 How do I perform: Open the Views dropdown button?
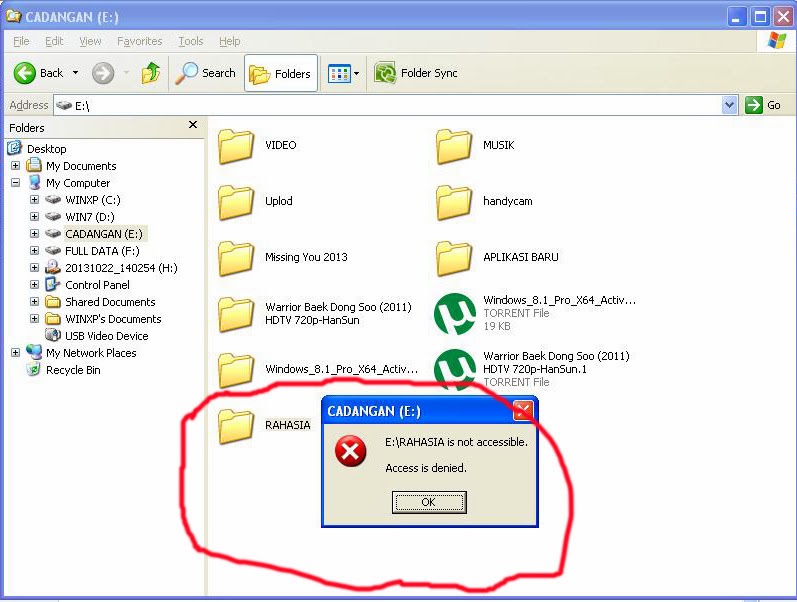pyautogui.click(x=344, y=74)
